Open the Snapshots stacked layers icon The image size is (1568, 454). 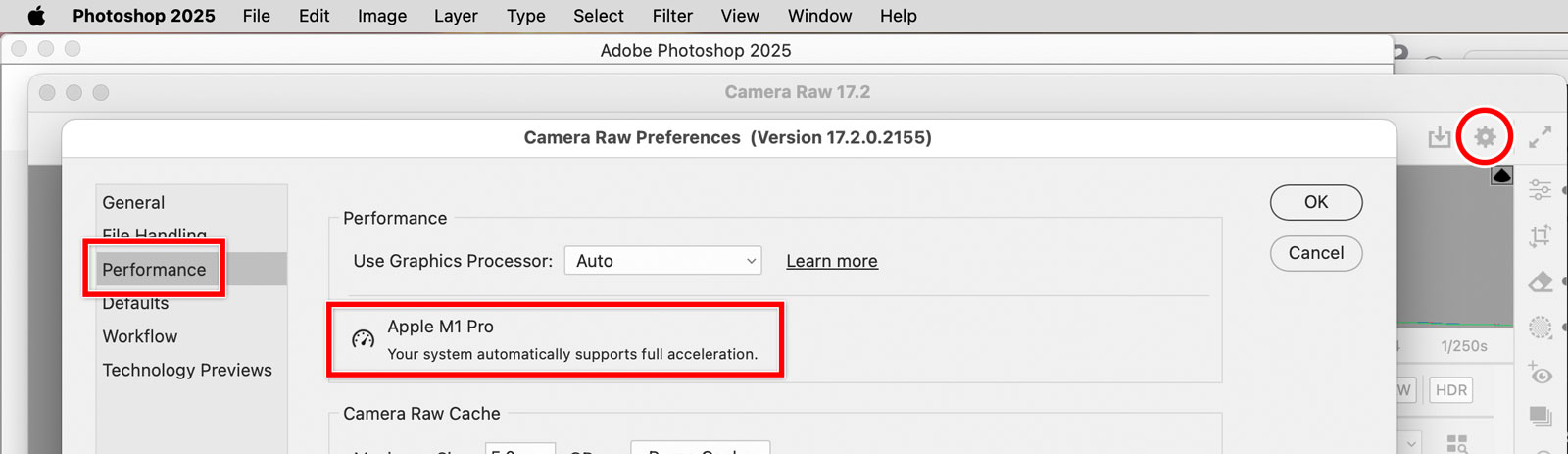[x=1540, y=417]
